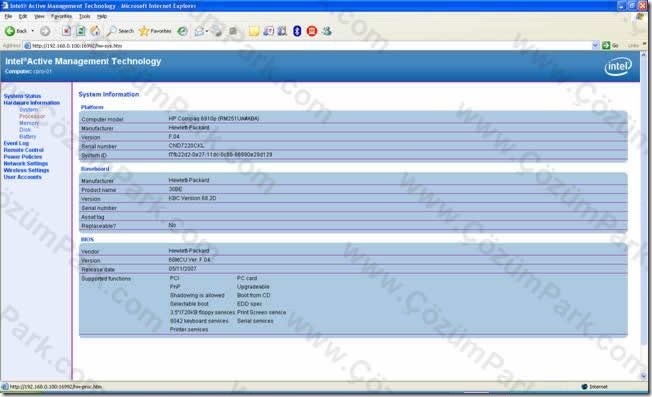This screenshot has width=652, height=397.
Task: Click the red round toolbar icon
Action: (x=312, y=31)
